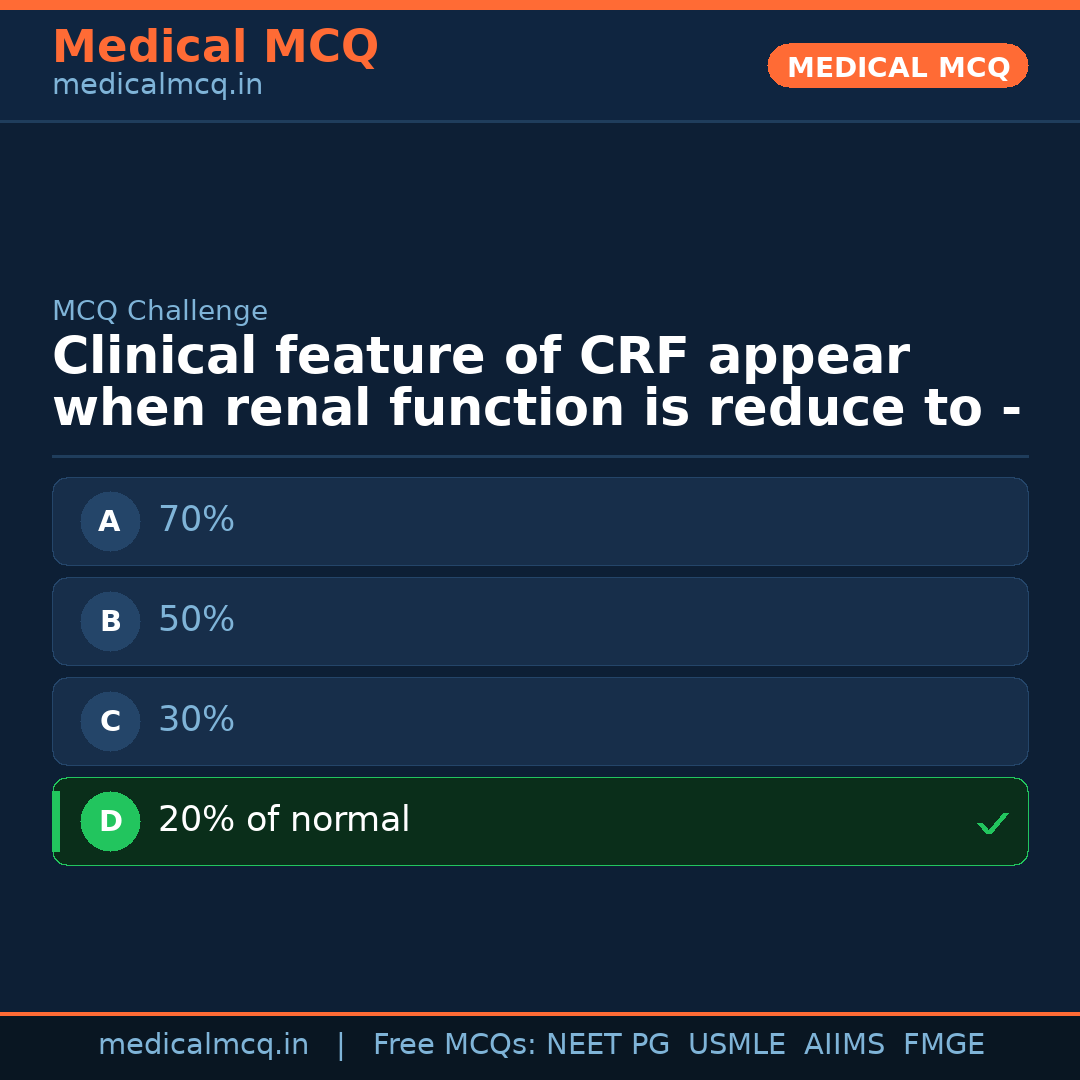Click the green letter D circle badge

pyautogui.click(x=110, y=821)
